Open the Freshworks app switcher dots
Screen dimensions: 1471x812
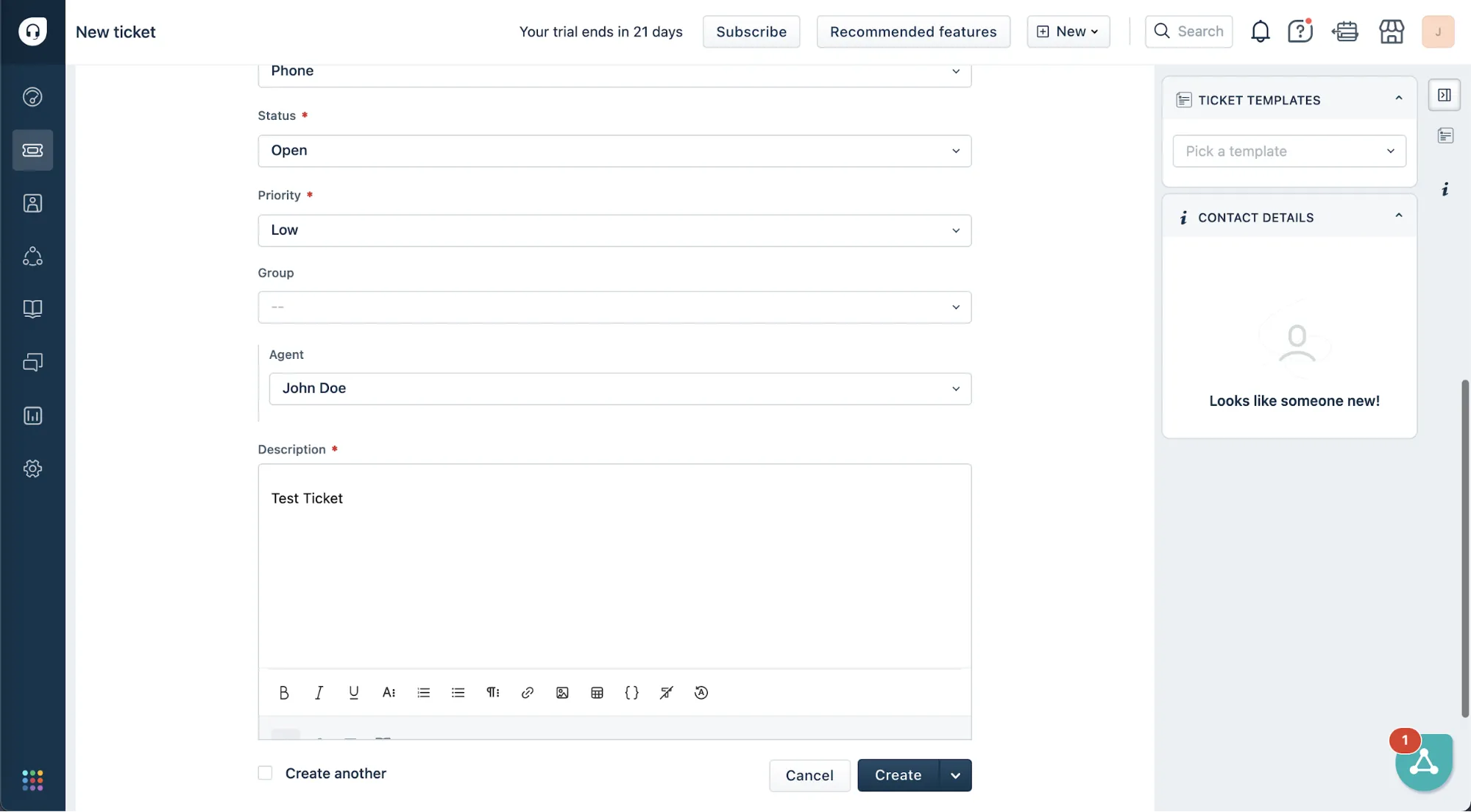click(32, 780)
